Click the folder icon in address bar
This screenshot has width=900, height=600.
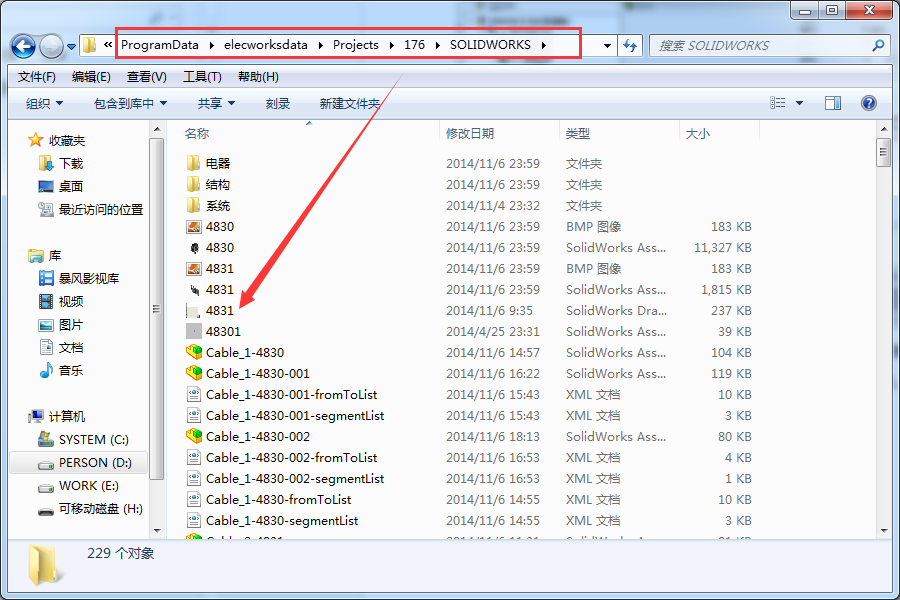coord(89,45)
